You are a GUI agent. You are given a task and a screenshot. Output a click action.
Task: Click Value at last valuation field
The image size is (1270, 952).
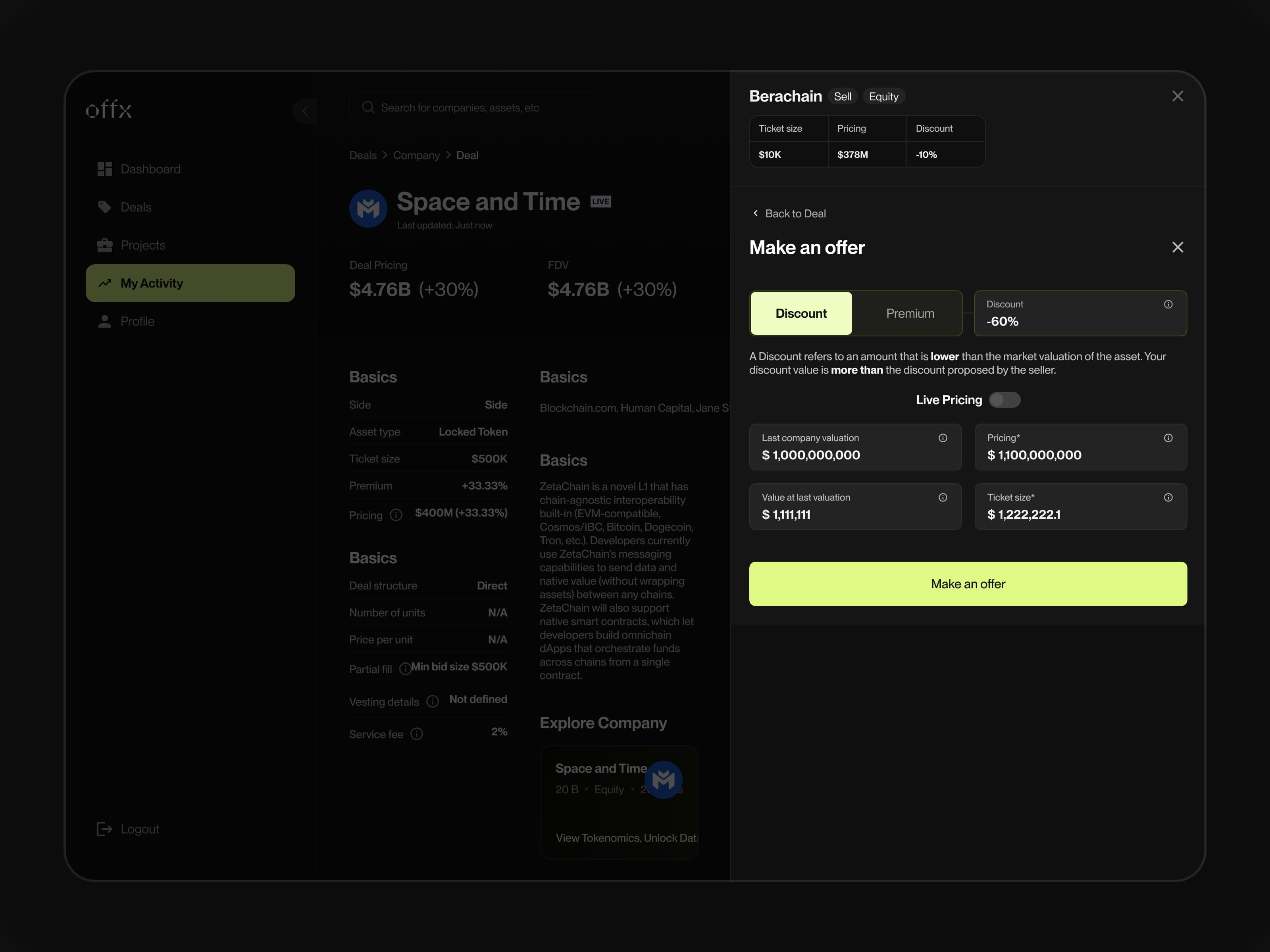click(855, 506)
